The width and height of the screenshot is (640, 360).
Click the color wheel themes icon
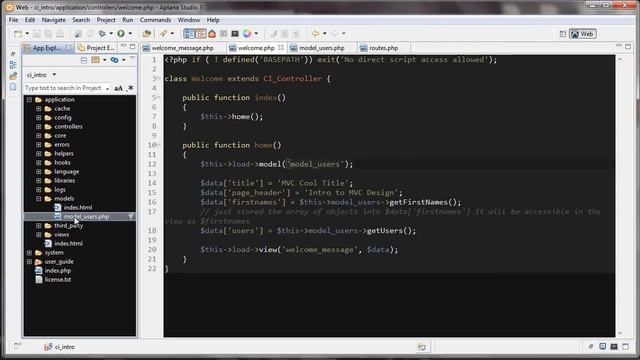coord(247,34)
